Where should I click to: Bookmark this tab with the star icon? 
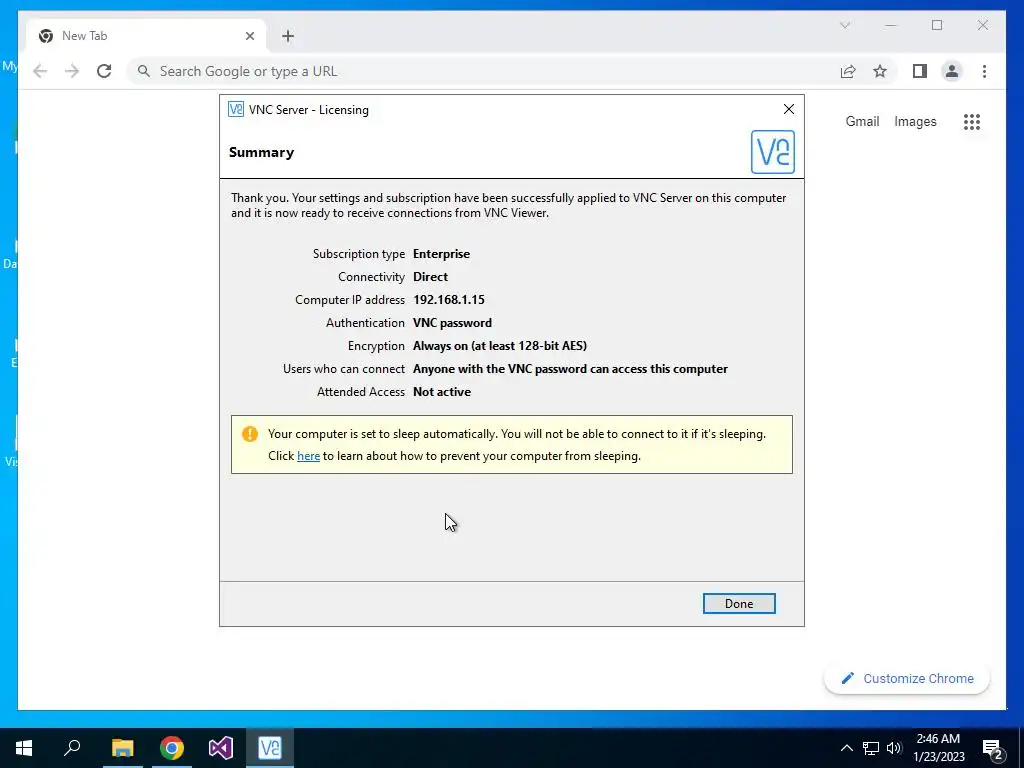(x=880, y=71)
